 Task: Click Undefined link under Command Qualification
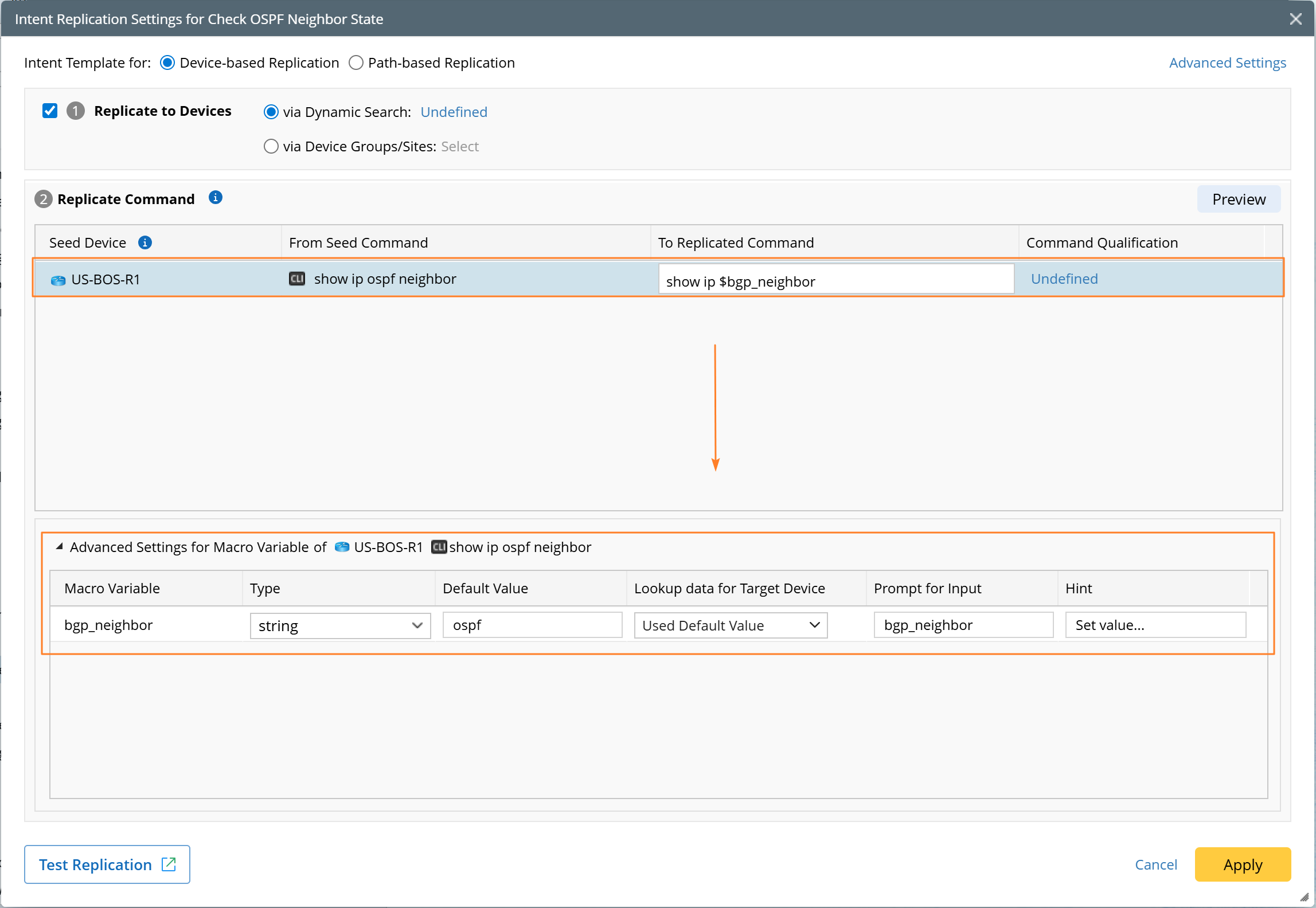click(x=1064, y=279)
